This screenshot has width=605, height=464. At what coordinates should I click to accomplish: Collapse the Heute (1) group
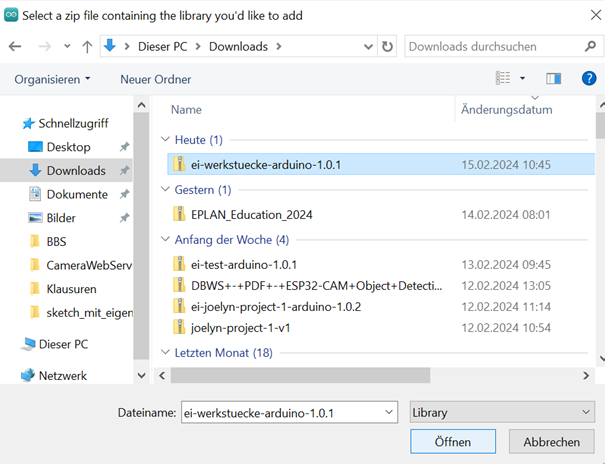coord(165,140)
